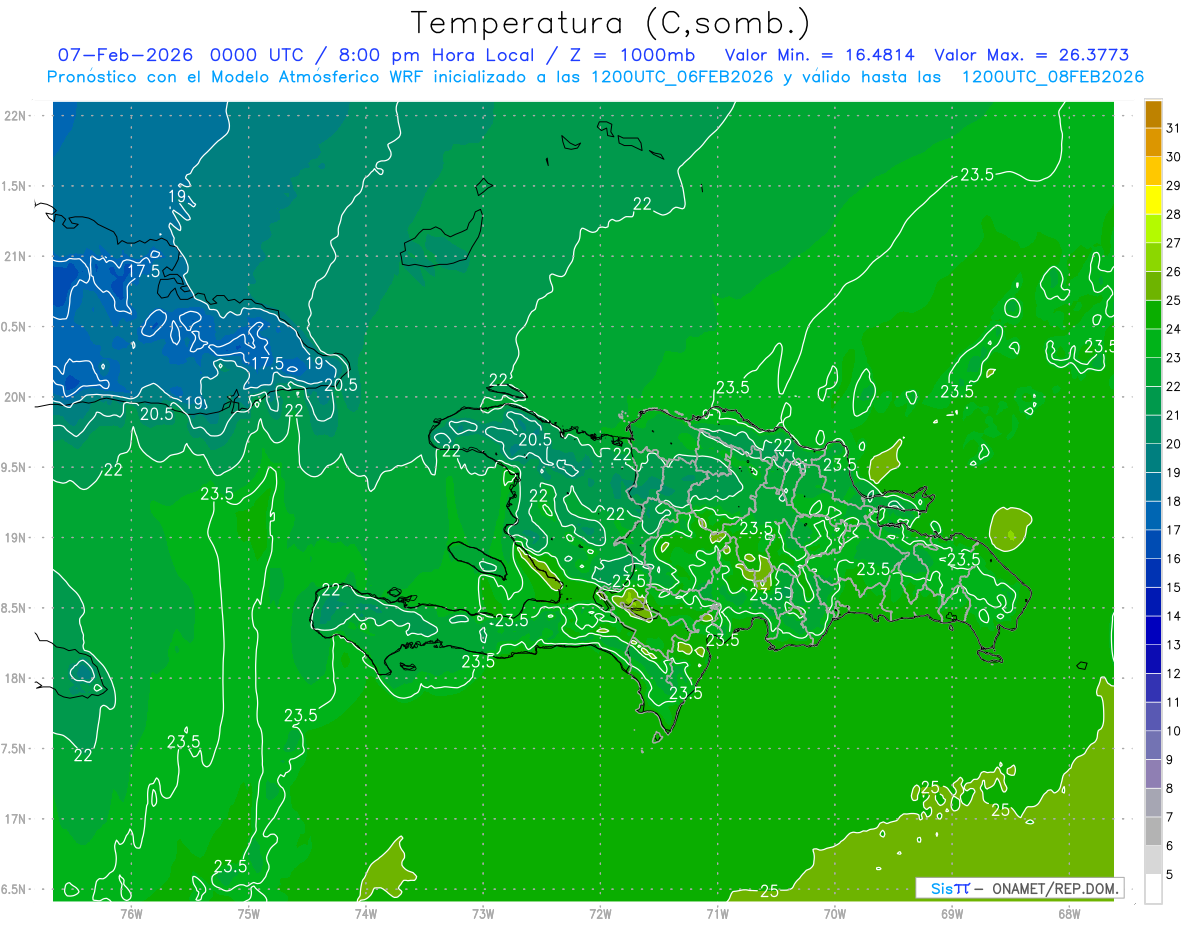Image resolution: width=1200 pixels, height=927 pixels.
Task: Click color scale label 5
Action: pyautogui.click(x=1169, y=875)
